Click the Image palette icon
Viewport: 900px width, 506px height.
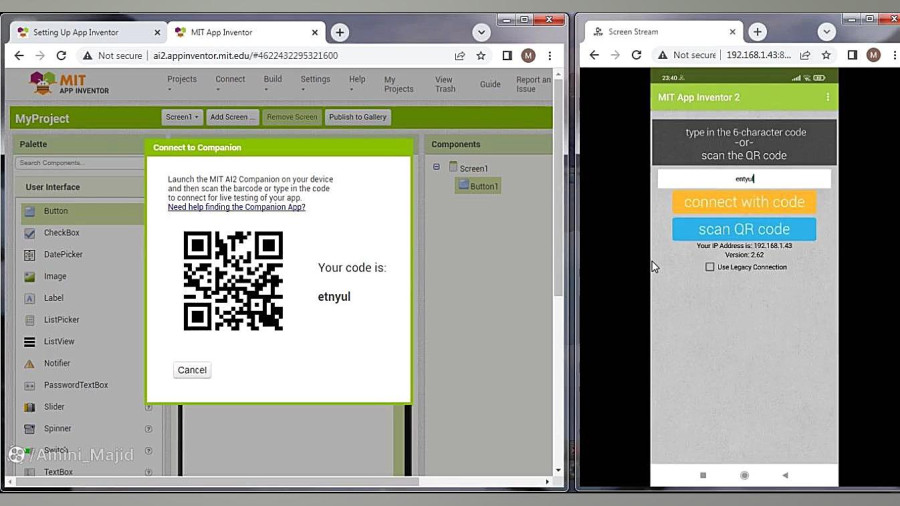[x=29, y=277]
